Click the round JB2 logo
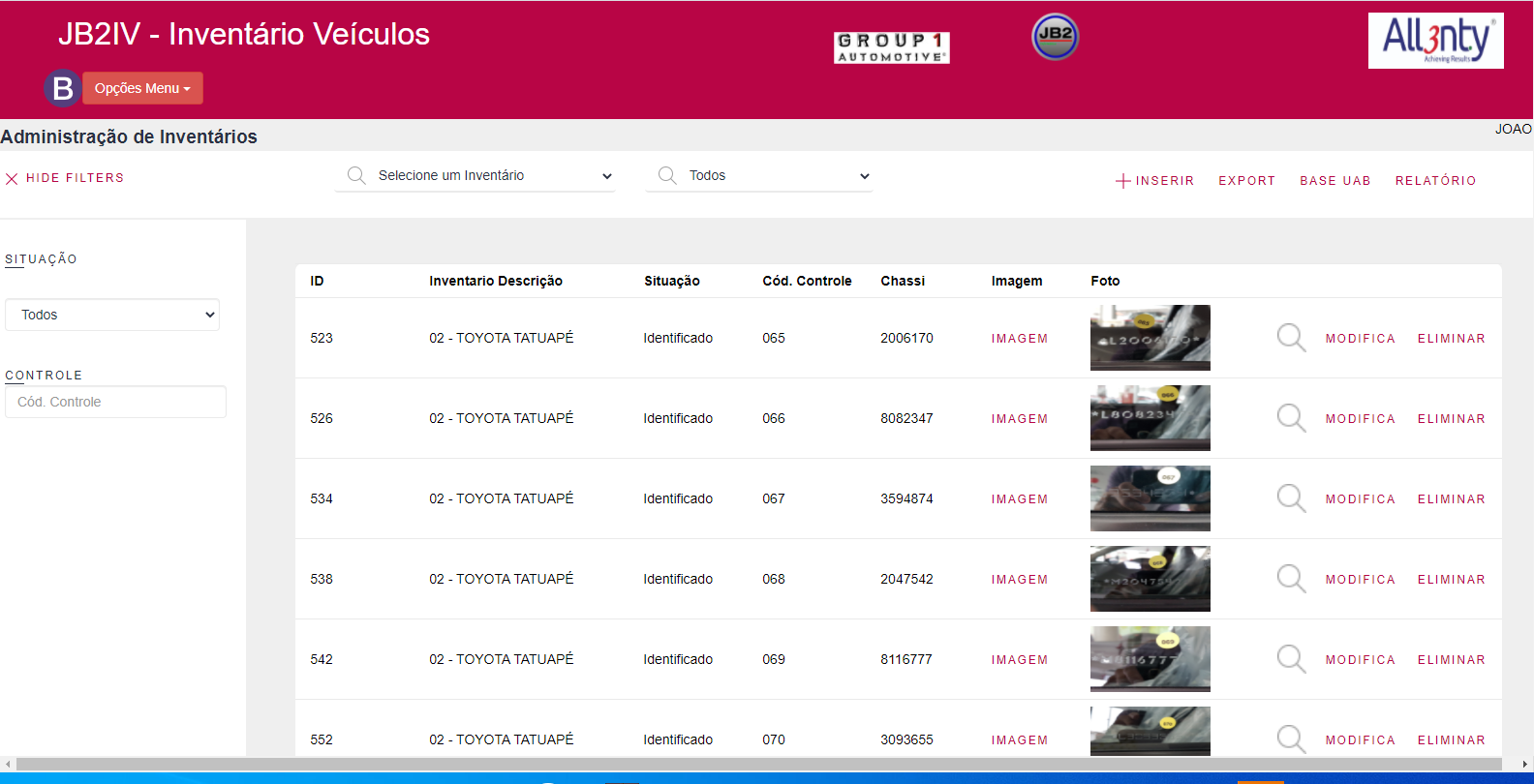 coord(1055,37)
